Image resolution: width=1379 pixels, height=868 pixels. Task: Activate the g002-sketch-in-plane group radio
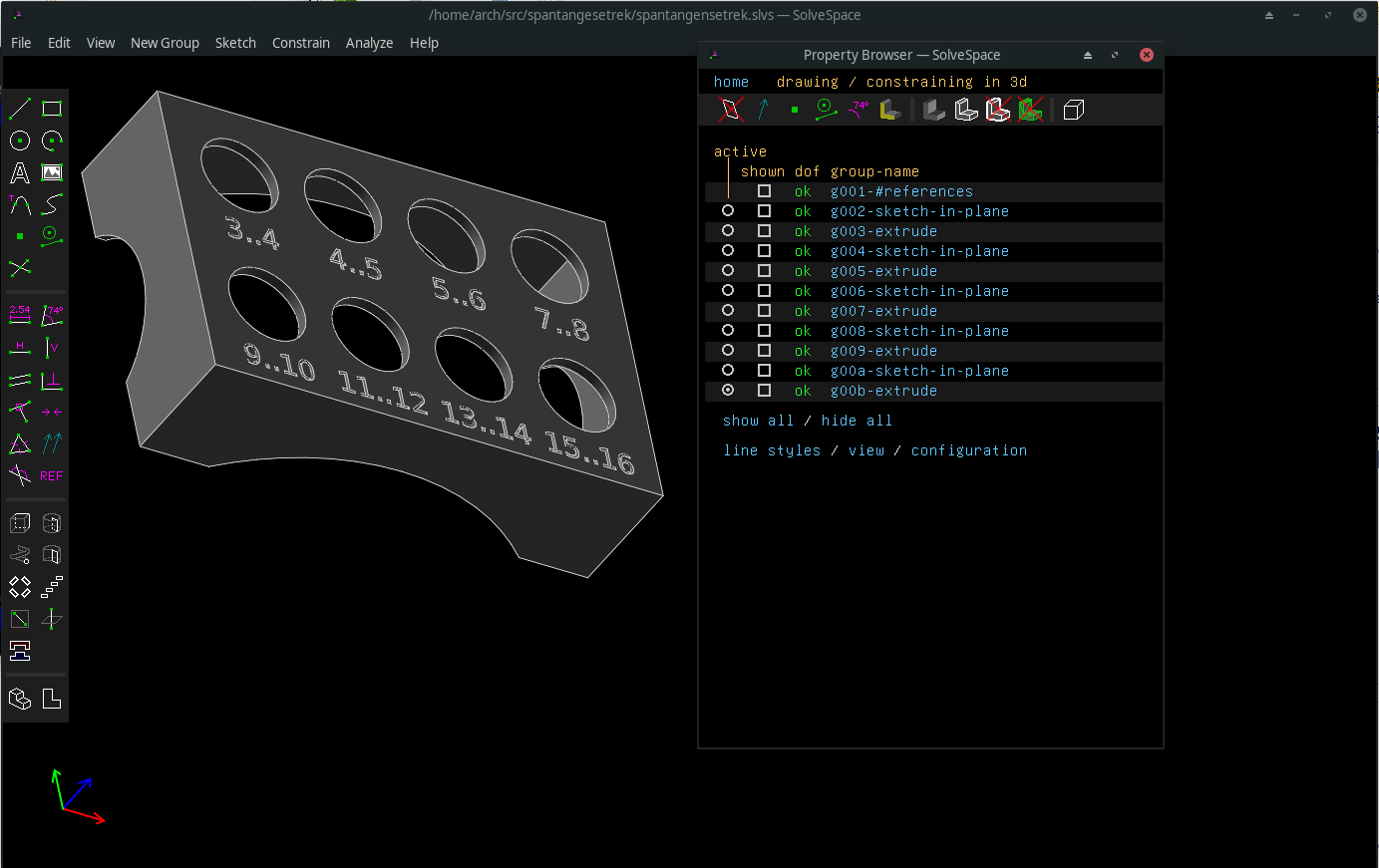coord(728,211)
